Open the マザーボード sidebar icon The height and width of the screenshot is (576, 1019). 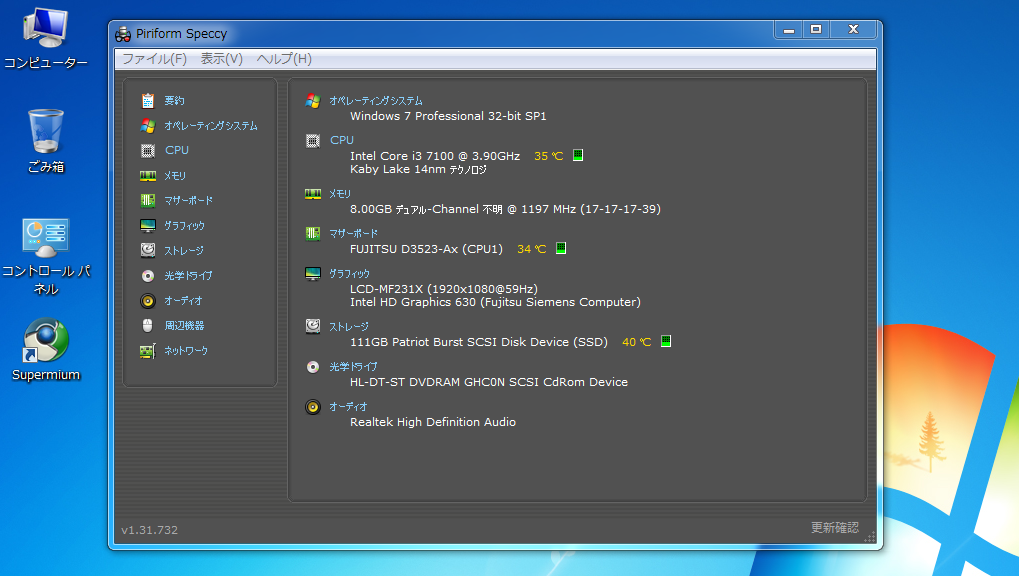tap(148, 200)
